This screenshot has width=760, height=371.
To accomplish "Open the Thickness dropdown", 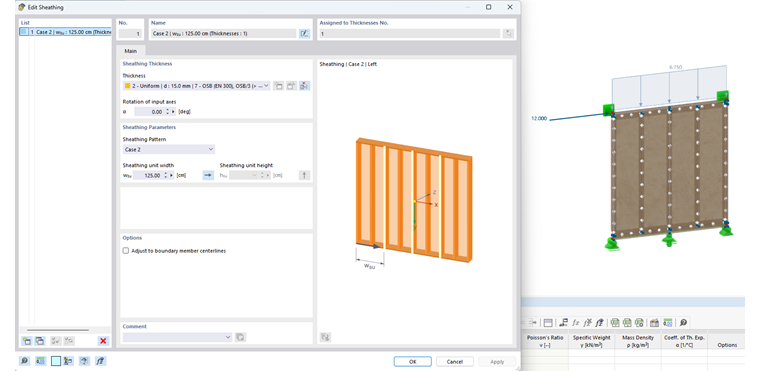I will [266, 86].
